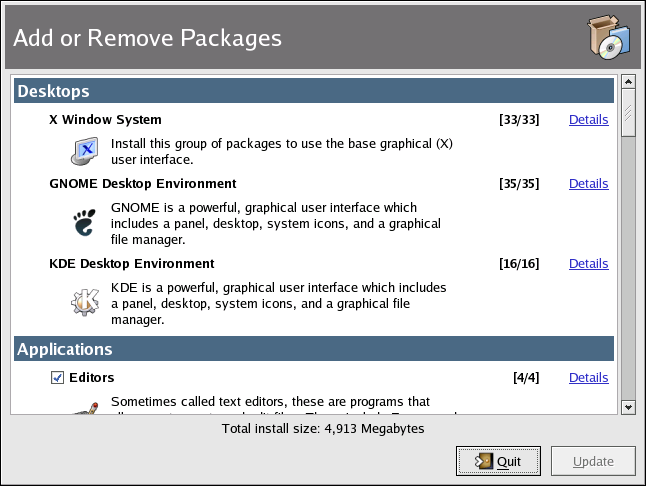Viewport: 646px width, 486px height.
Task: Click the Quit button door icon
Action: 484,462
